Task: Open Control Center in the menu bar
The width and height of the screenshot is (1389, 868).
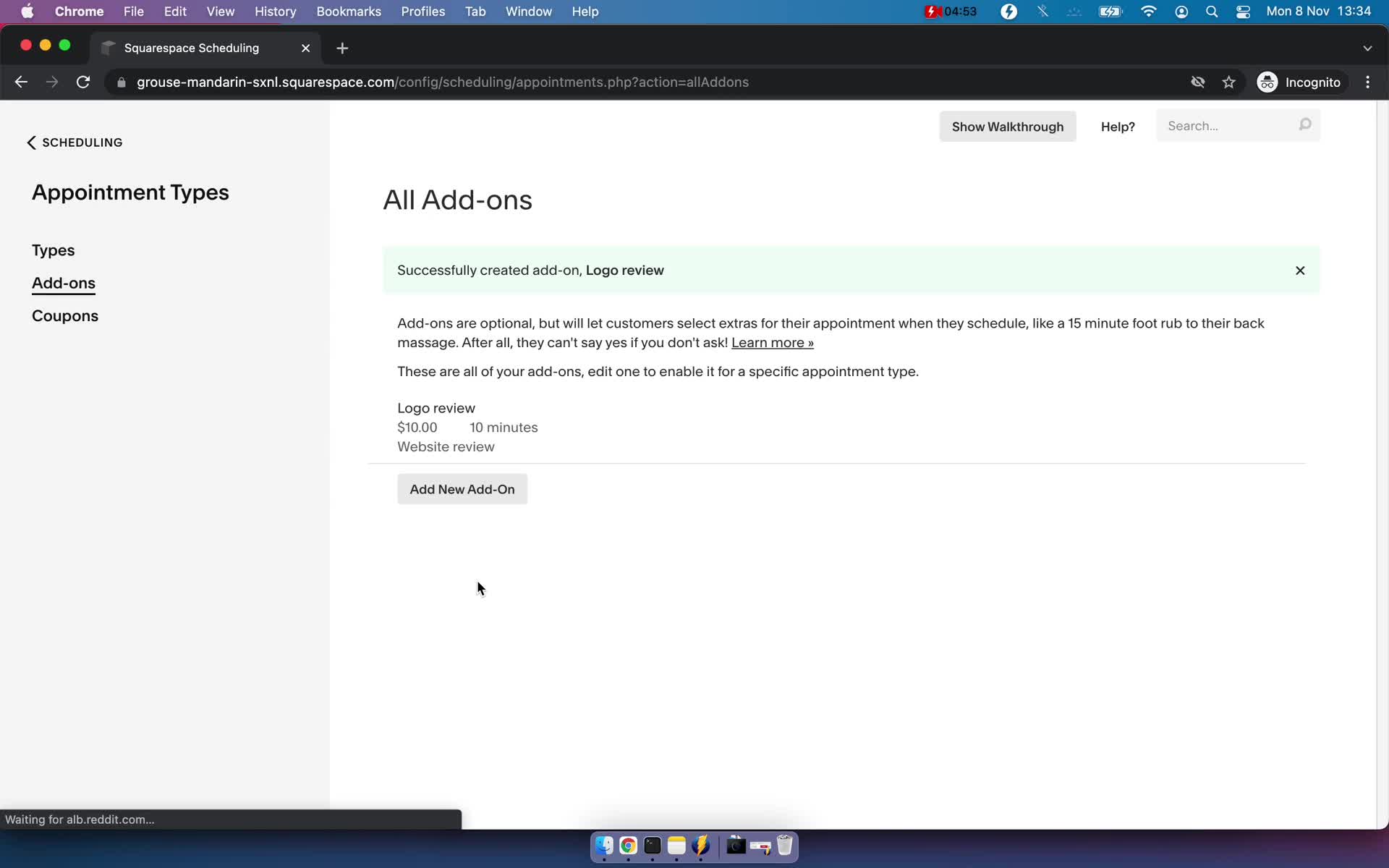Action: tap(1243, 12)
